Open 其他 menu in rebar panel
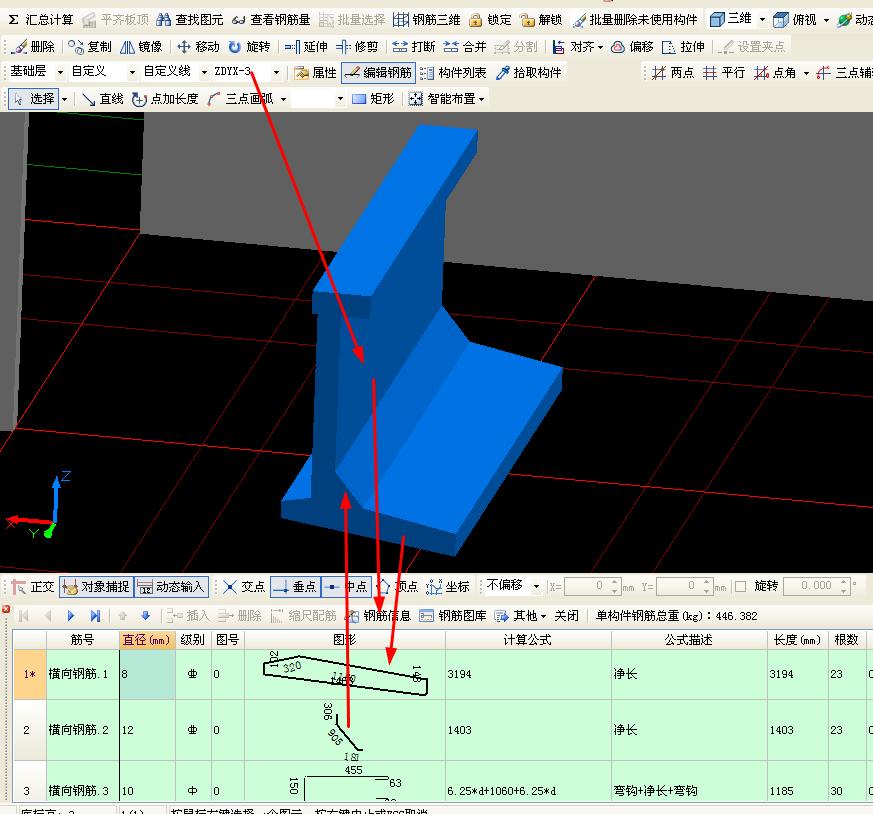 pos(521,616)
